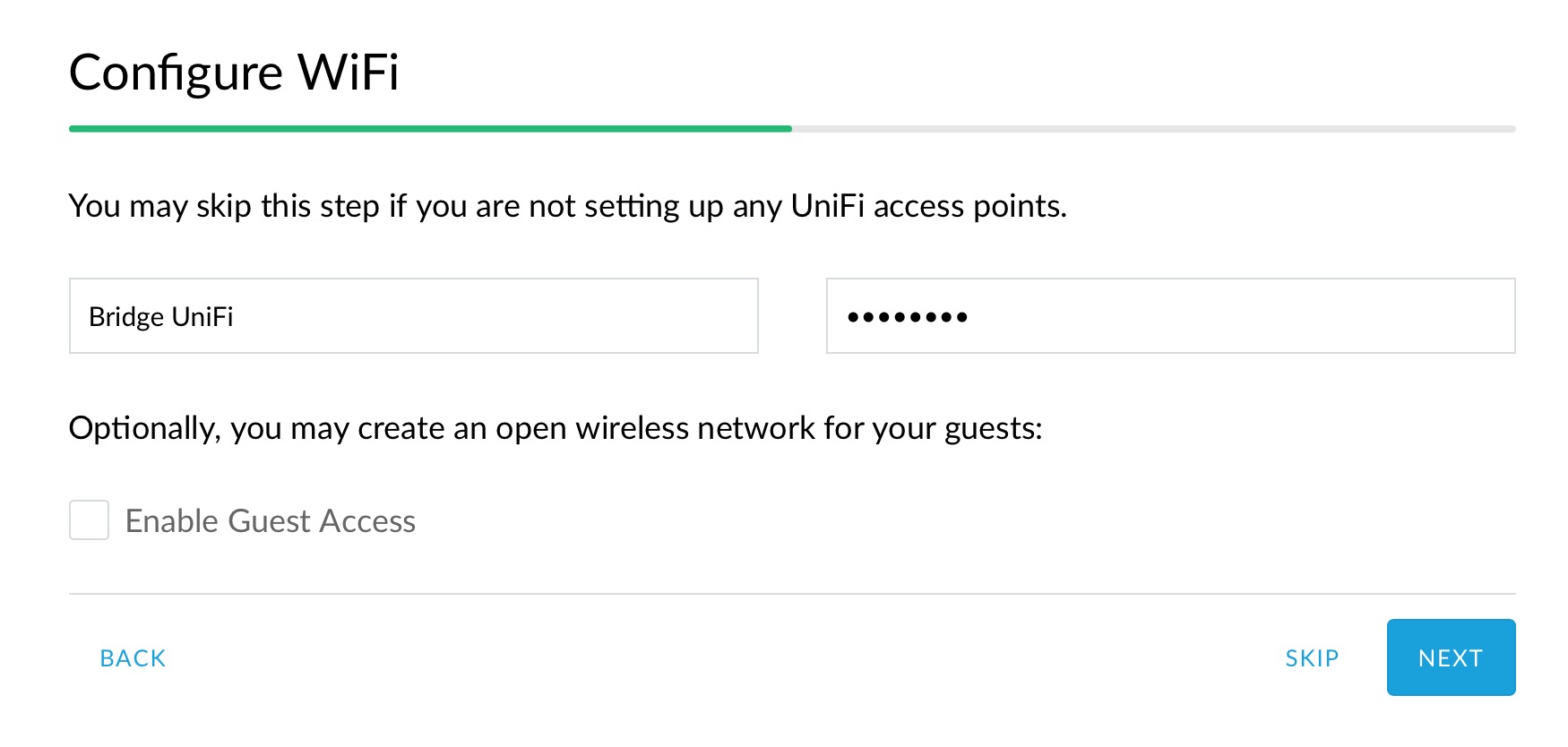Image resolution: width=1568 pixels, height=747 pixels.
Task: Click the gray unfilled progress bar section
Action: [1153, 129]
